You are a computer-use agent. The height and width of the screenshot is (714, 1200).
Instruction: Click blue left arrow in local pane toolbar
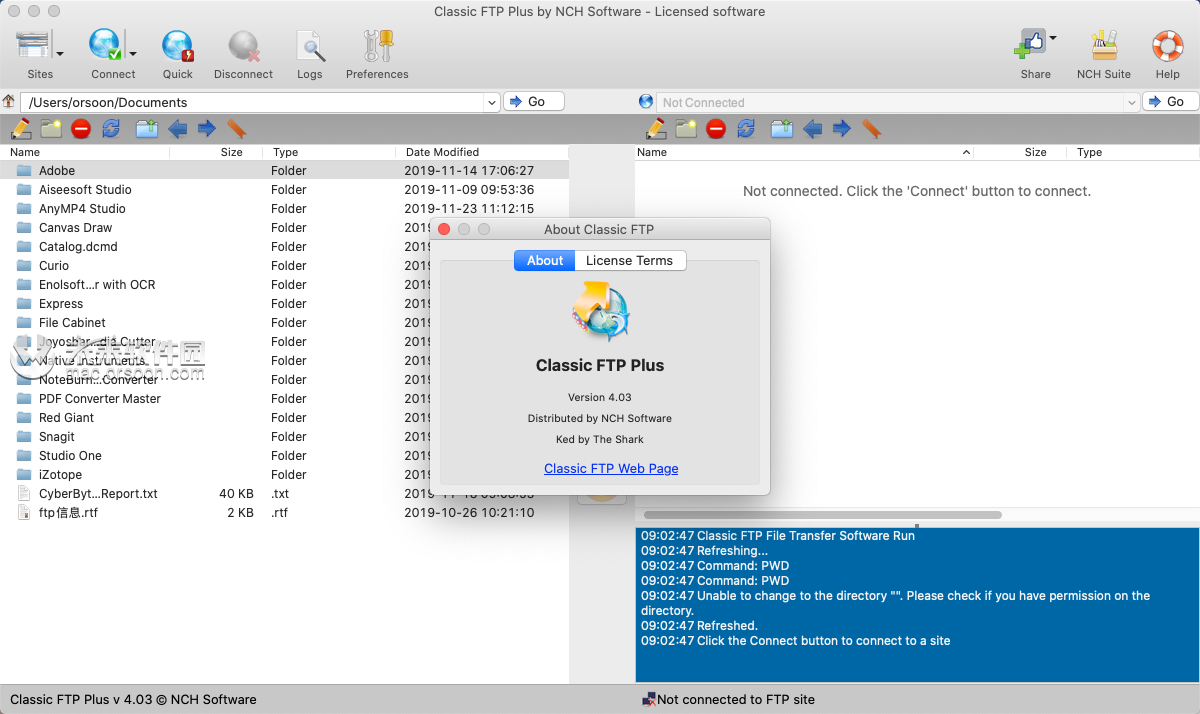pyautogui.click(x=177, y=128)
